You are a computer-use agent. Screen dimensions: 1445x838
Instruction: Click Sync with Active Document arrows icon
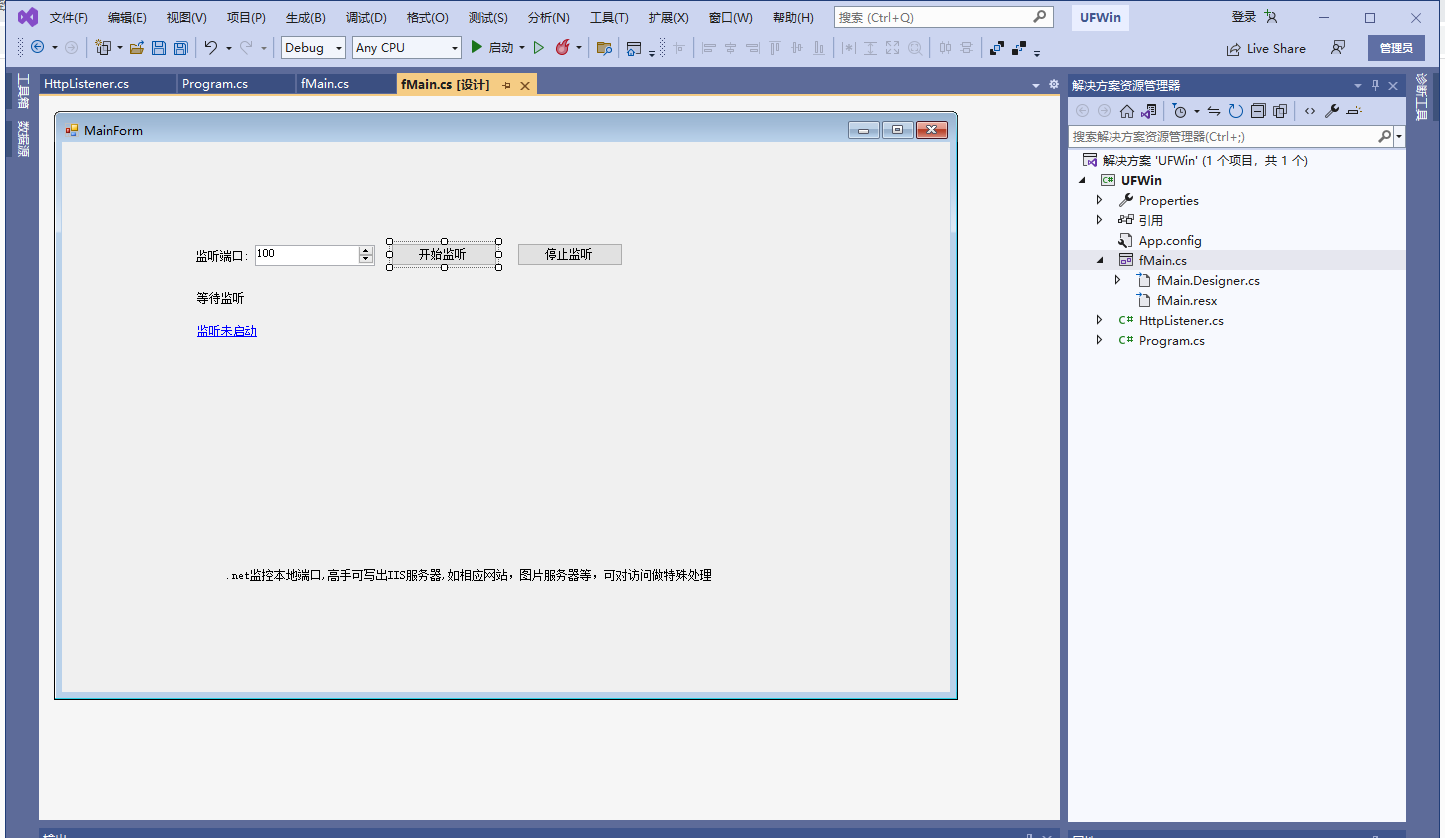[x=1214, y=111]
